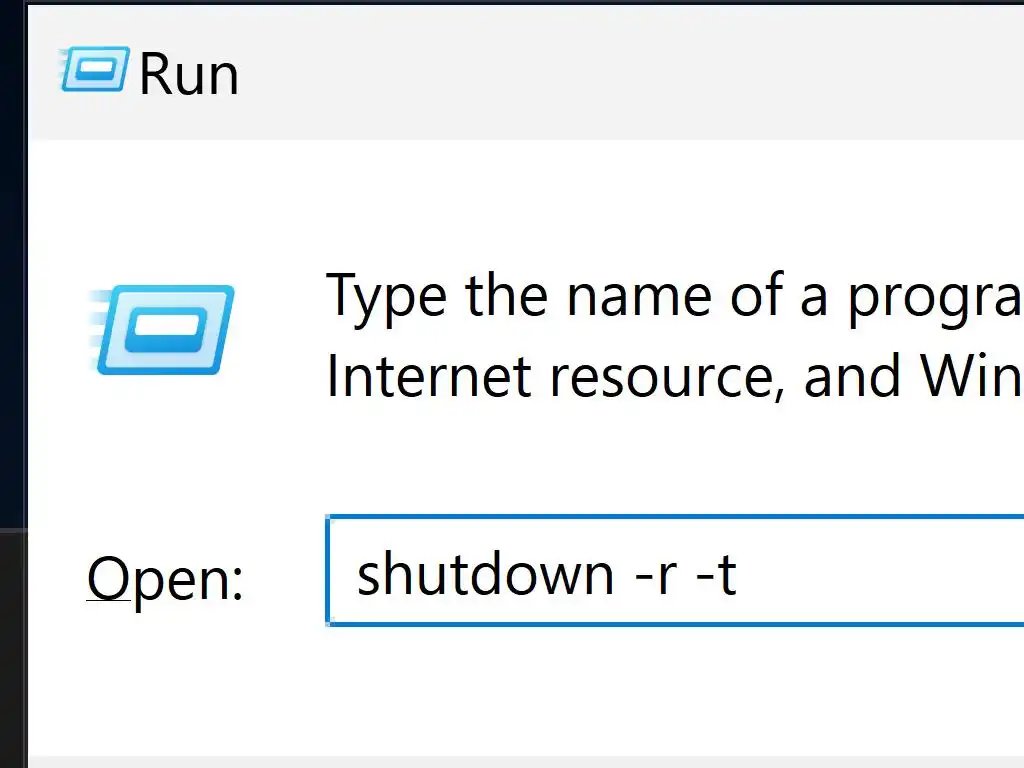Click empty title bar area right of Run

[x=627, y=72]
